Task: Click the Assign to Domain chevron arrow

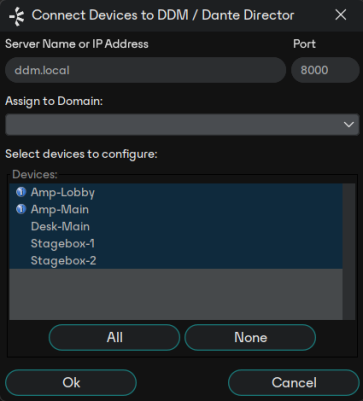Action: (x=349, y=124)
